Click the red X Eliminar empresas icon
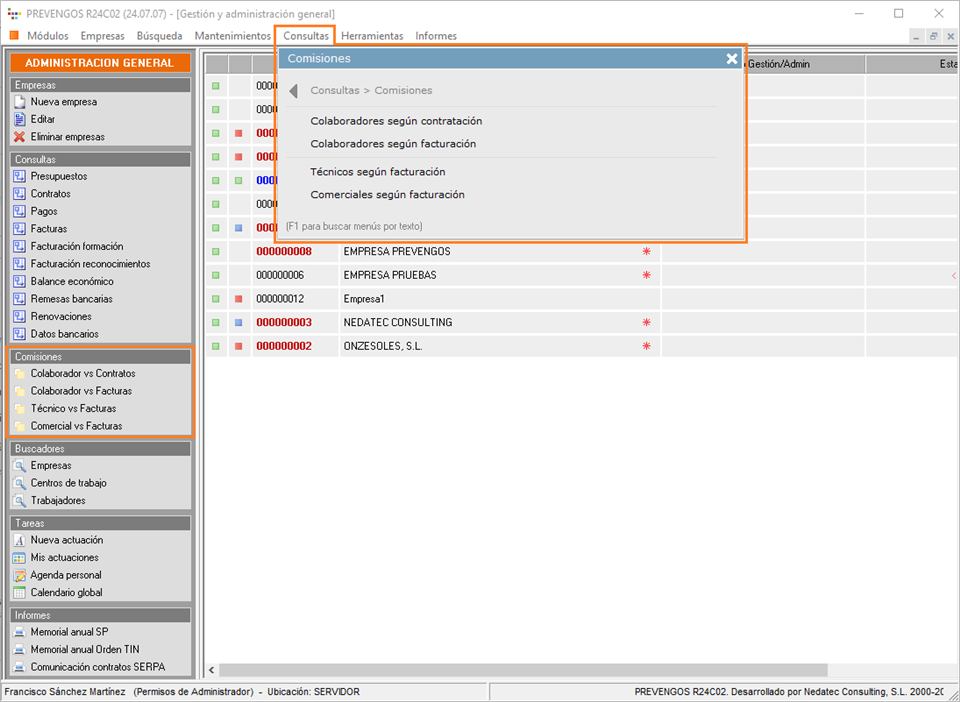This screenshot has height=702, width=960. [19, 137]
